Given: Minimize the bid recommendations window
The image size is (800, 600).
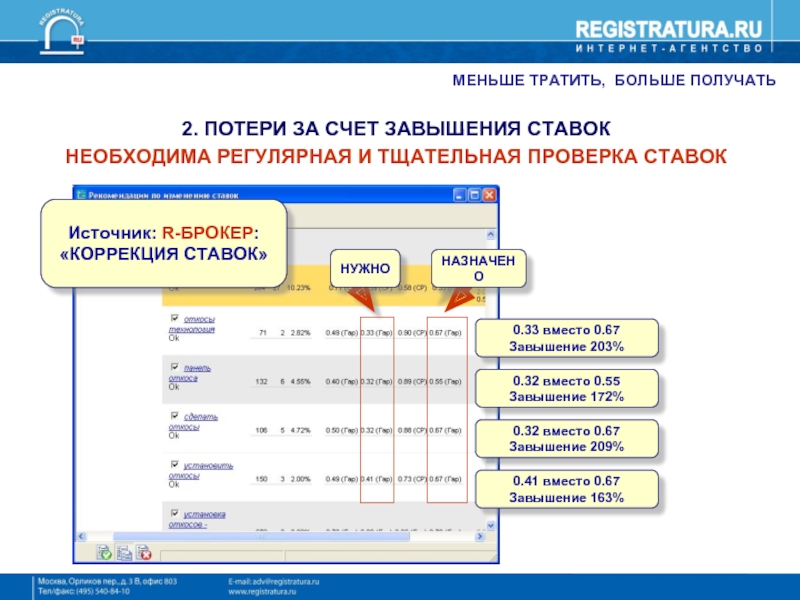Looking at the screenshot, I should coord(459,193).
